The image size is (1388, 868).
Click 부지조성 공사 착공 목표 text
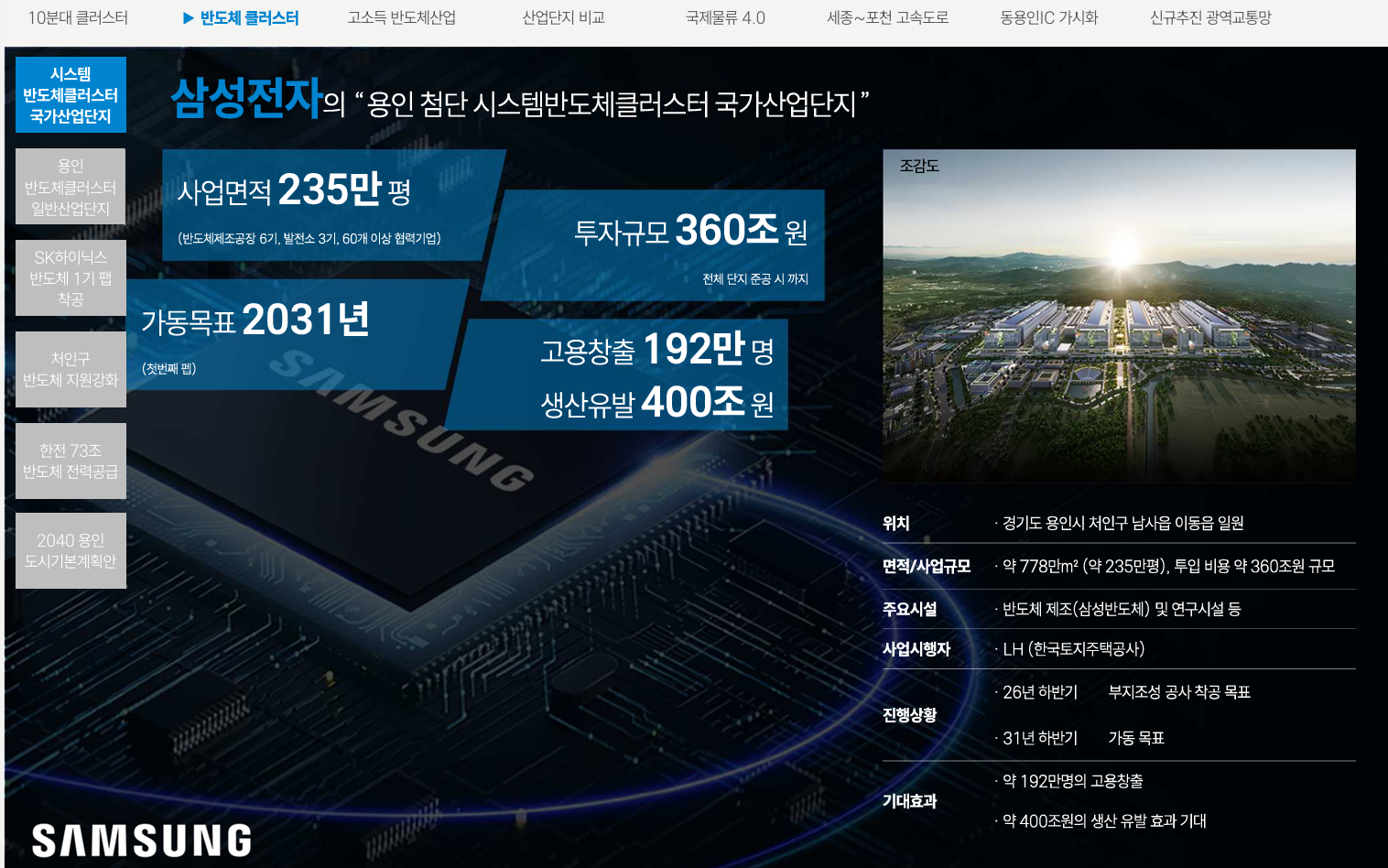tap(1179, 692)
